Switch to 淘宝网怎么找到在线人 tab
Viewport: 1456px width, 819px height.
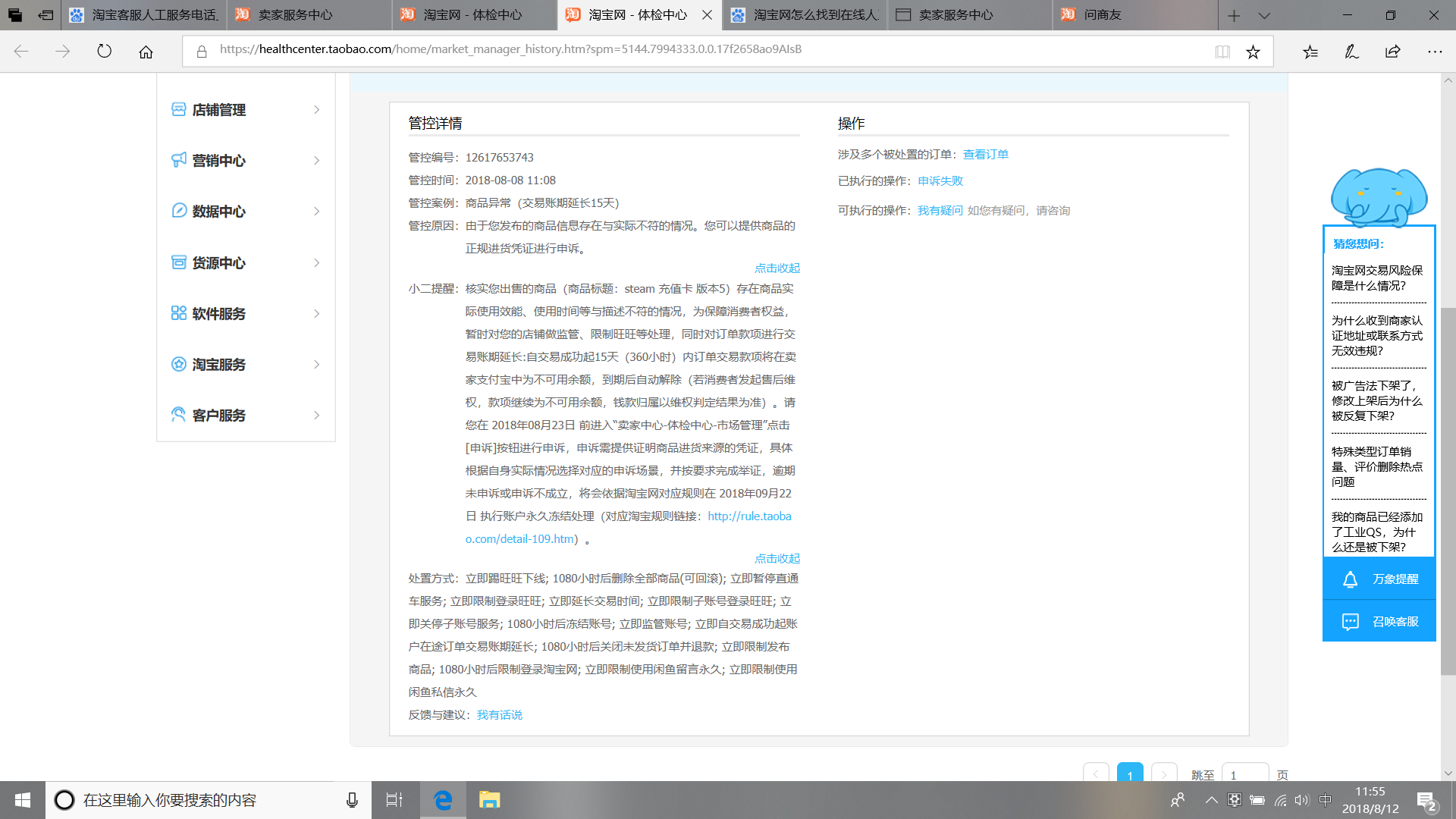click(805, 15)
